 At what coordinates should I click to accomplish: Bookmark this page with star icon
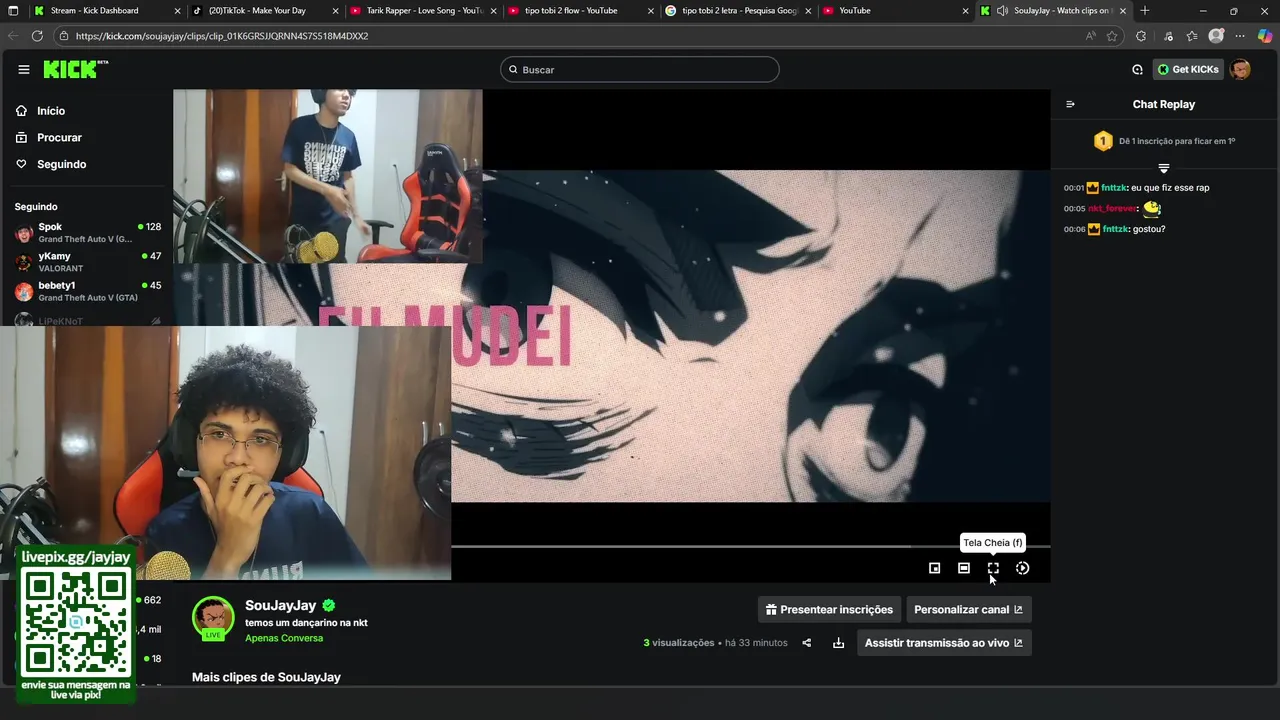1112,36
